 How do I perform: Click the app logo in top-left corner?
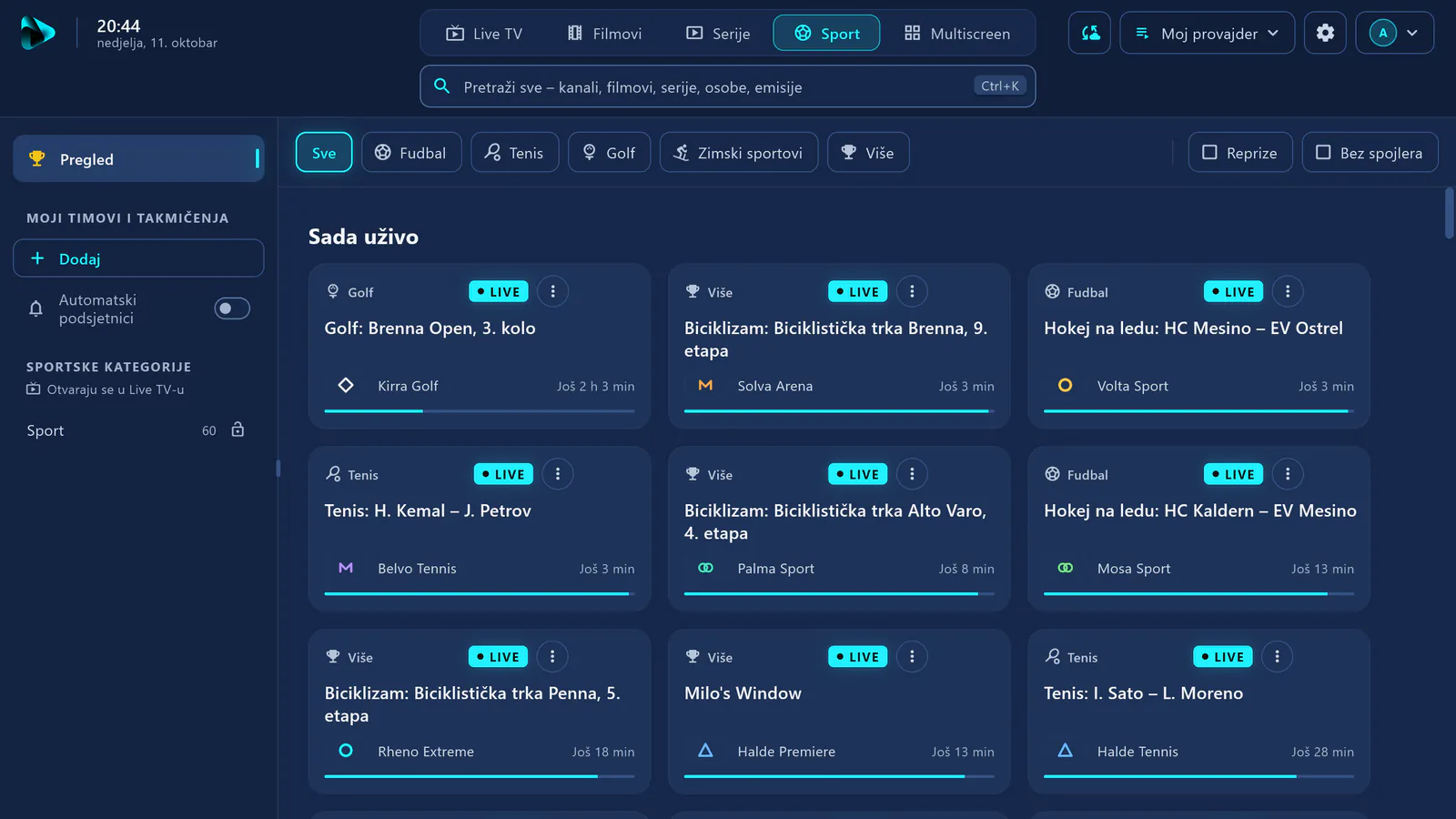pyautogui.click(x=37, y=34)
